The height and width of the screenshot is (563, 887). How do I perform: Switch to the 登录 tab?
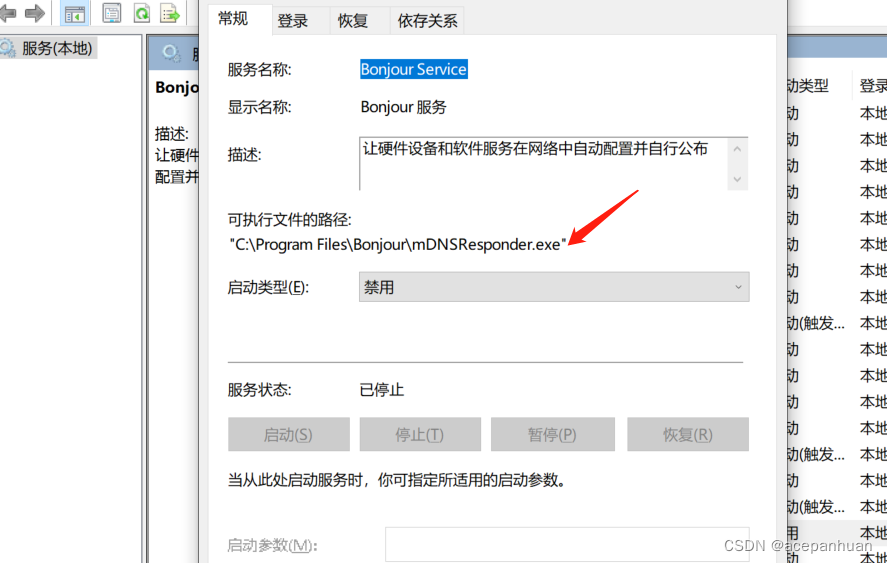293,22
